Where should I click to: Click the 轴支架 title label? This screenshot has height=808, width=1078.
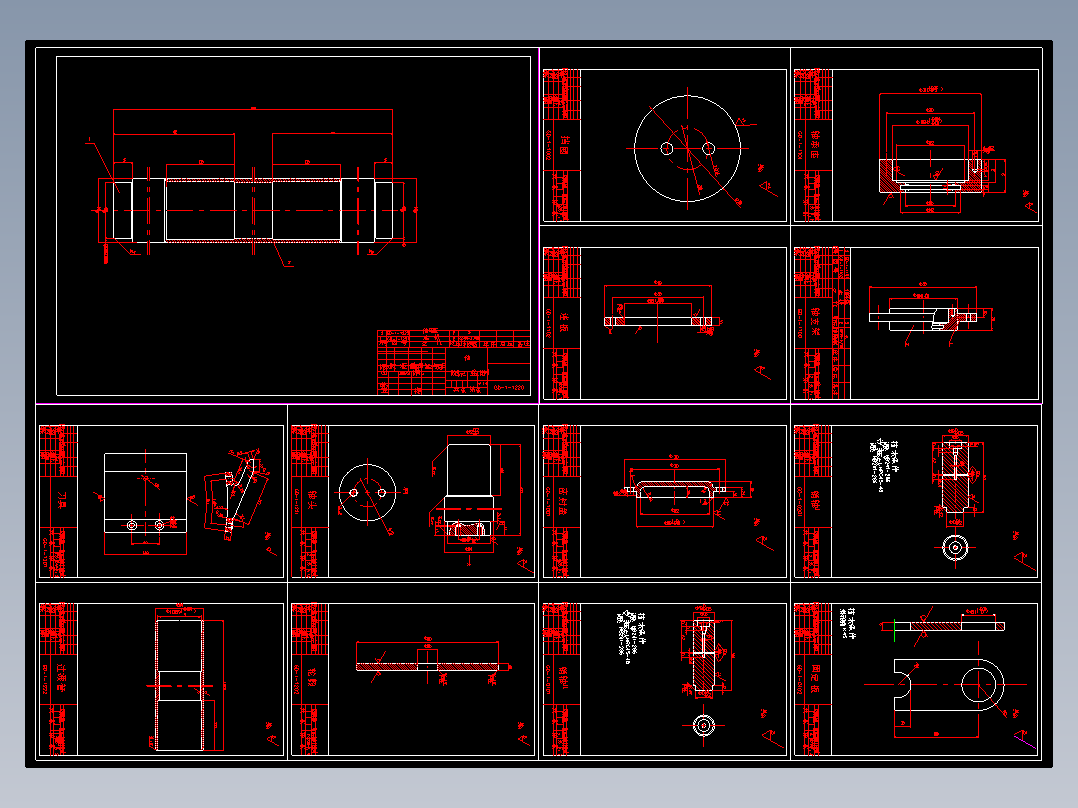click(x=815, y=322)
